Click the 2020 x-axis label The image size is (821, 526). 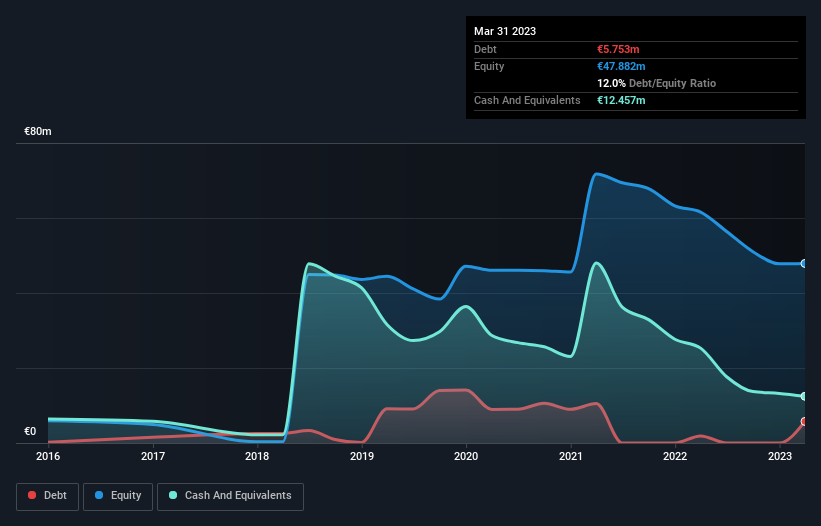tap(466, 456)
